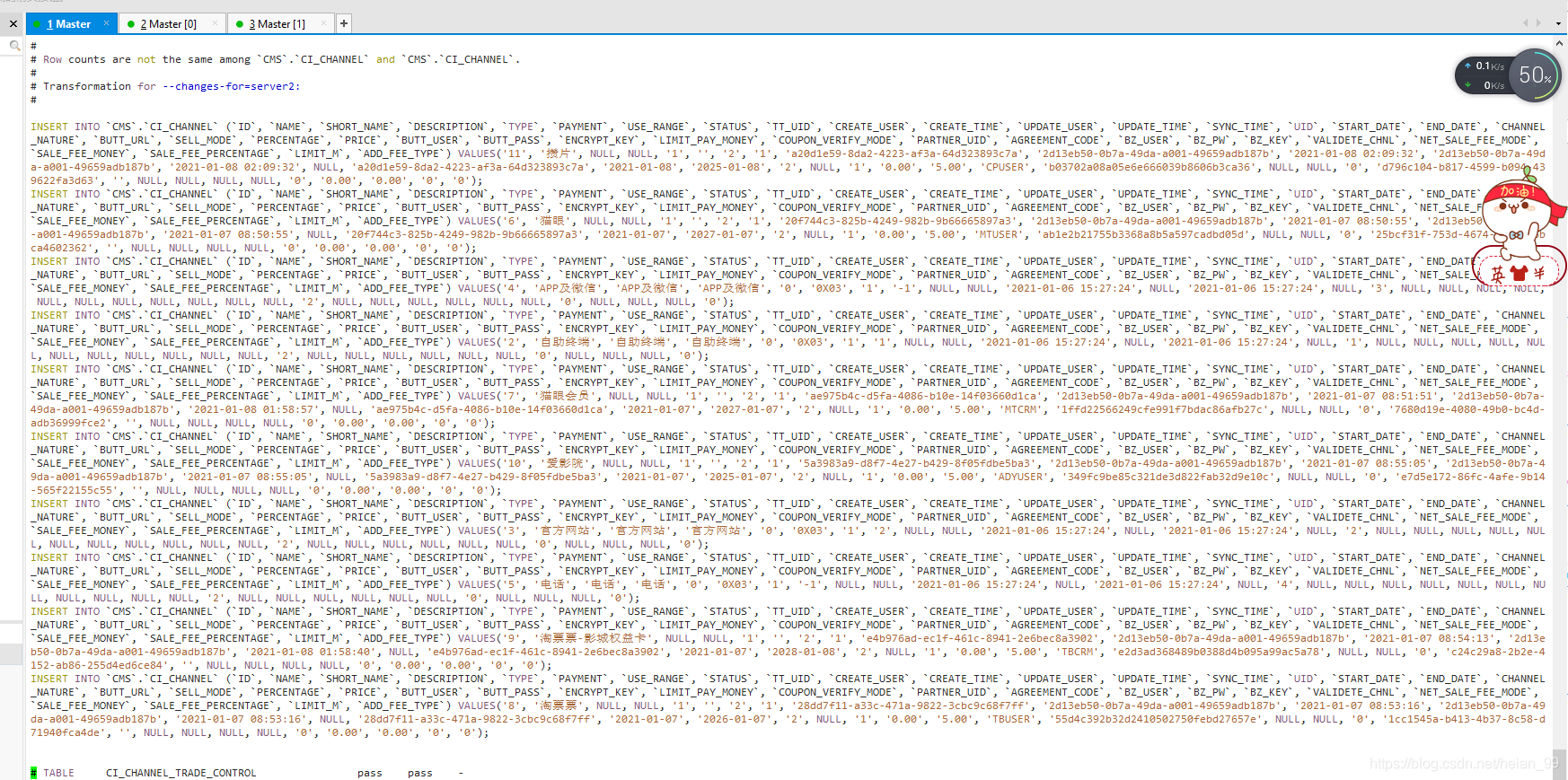The height and width of the screenshot is (780, 1568).
Task: Close the 2 Master [0] tab
Action: pos(214,23)
